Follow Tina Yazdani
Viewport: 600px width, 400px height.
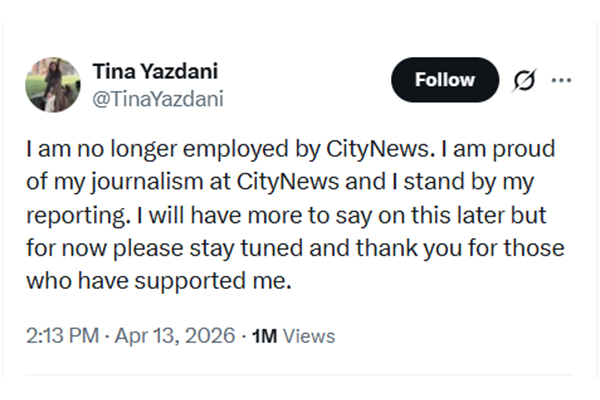click(x=444, y=80)
